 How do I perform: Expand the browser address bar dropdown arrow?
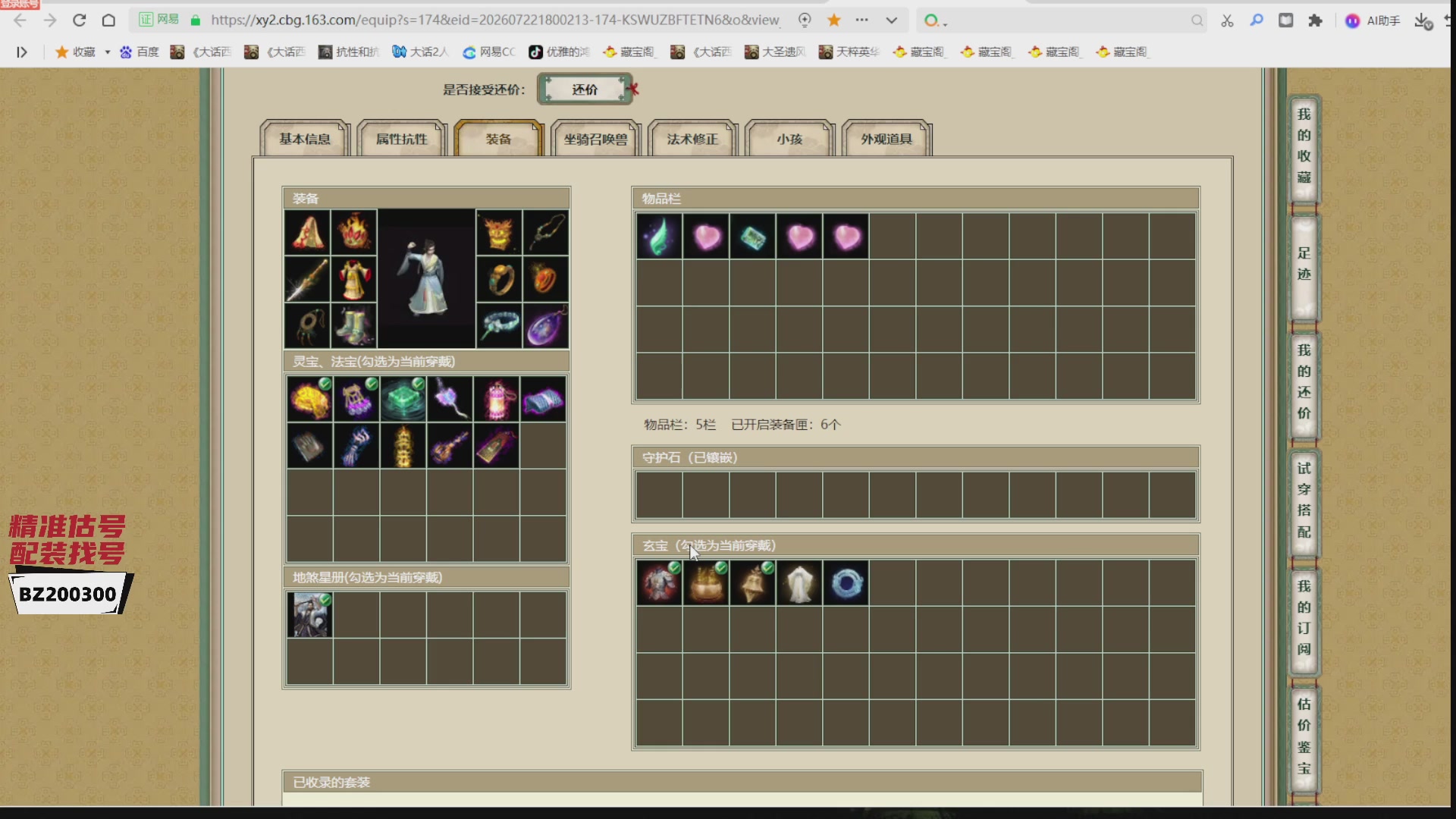pos(892,20)
